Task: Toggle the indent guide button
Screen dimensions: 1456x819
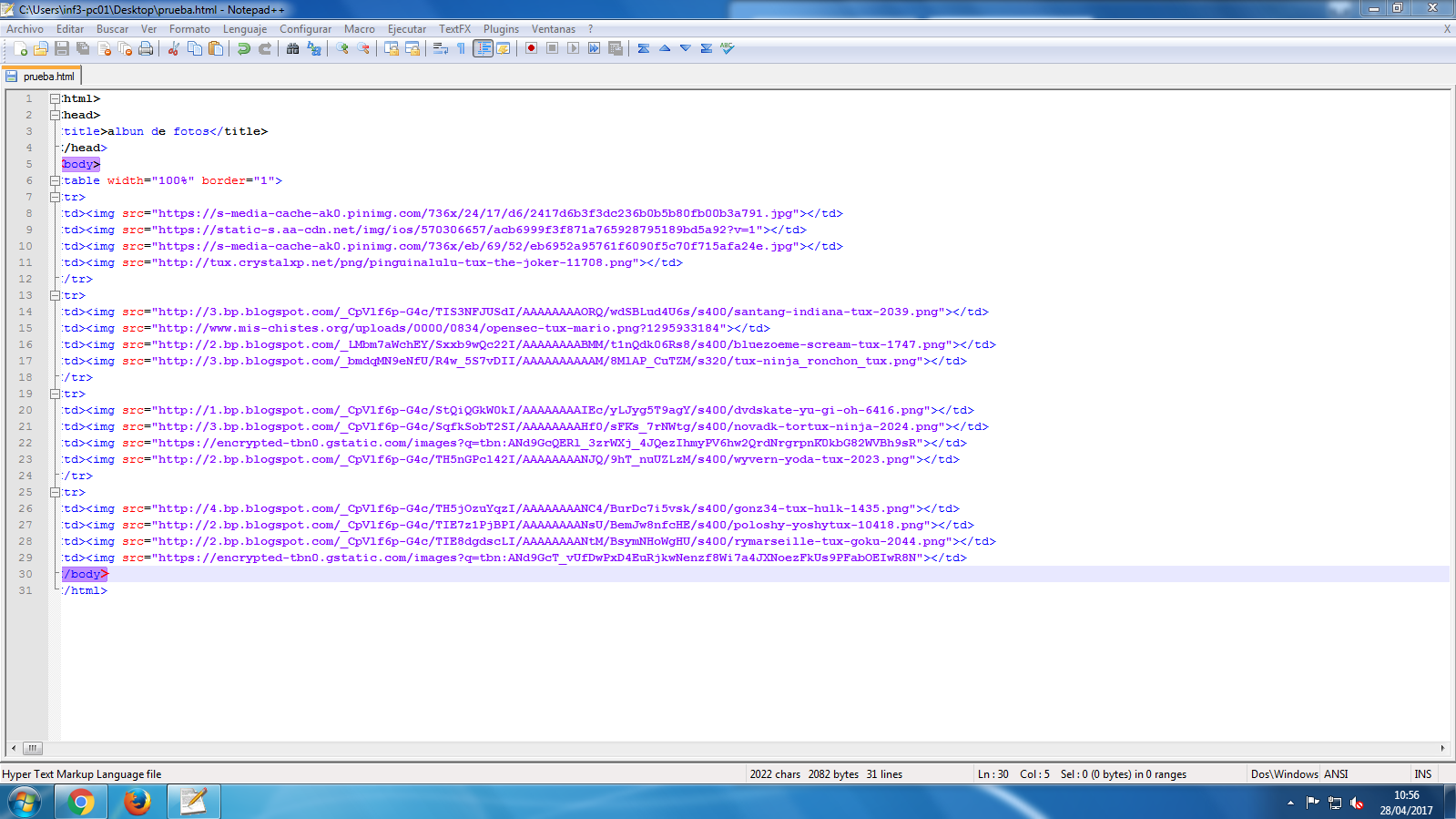Action: [483, 48]
